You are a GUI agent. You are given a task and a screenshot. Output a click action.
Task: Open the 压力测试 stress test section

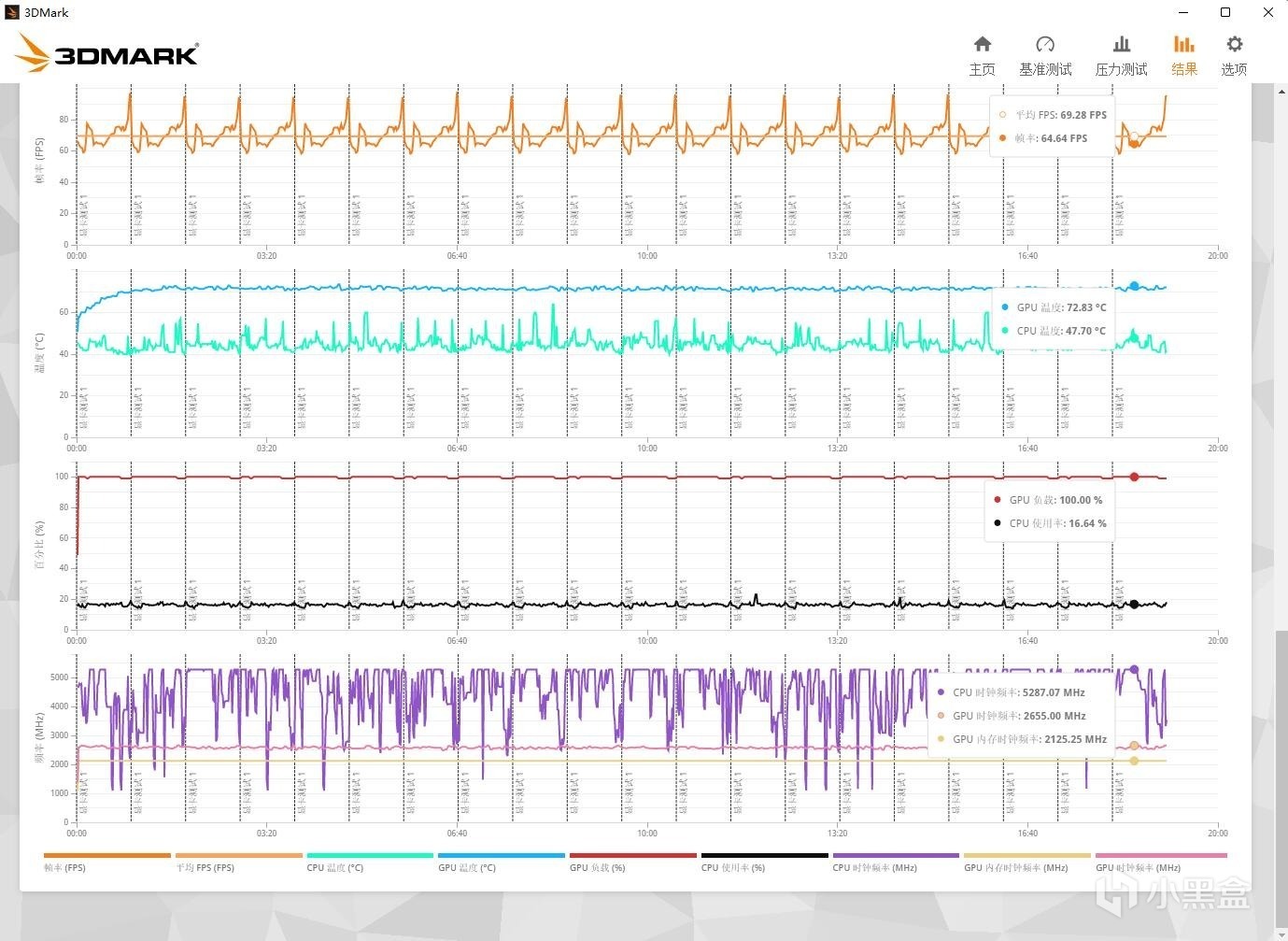1121,55
